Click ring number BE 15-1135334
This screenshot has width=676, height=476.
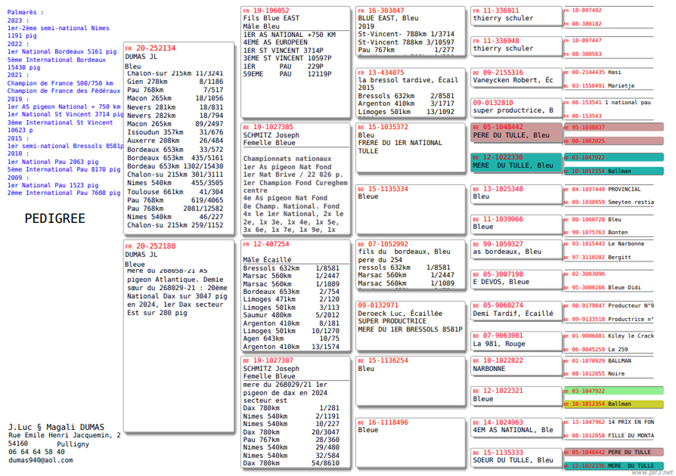point(383,189)
